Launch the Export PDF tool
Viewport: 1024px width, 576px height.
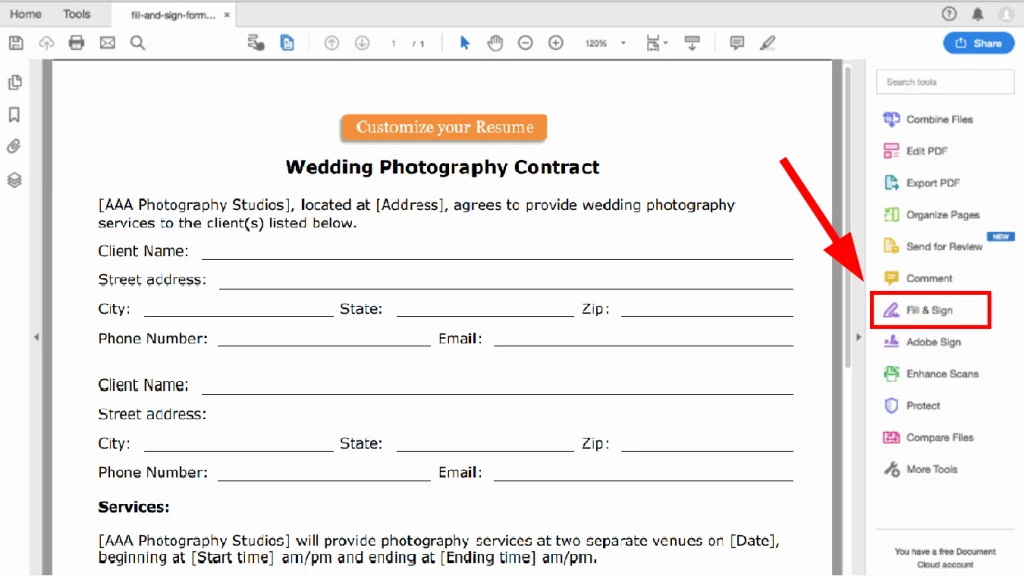coord(929,182)
